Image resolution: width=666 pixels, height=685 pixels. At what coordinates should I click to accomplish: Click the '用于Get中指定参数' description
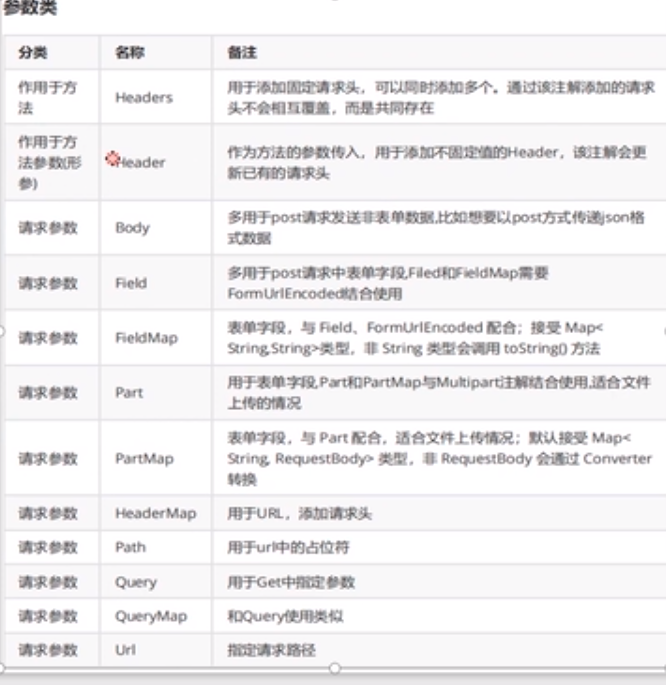[x=291, y=582]
